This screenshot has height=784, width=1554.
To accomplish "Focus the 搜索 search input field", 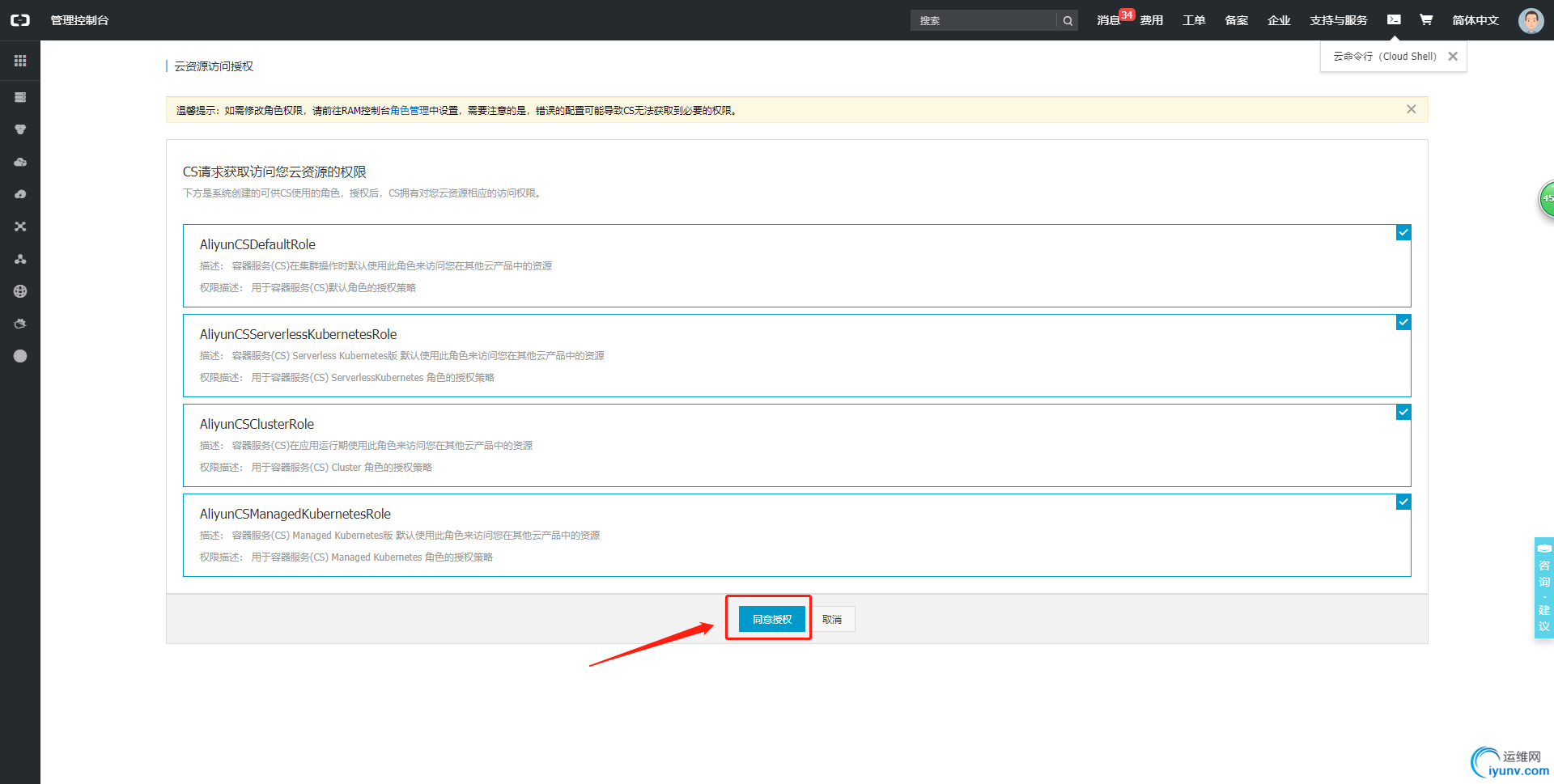I will pos(983,21).
